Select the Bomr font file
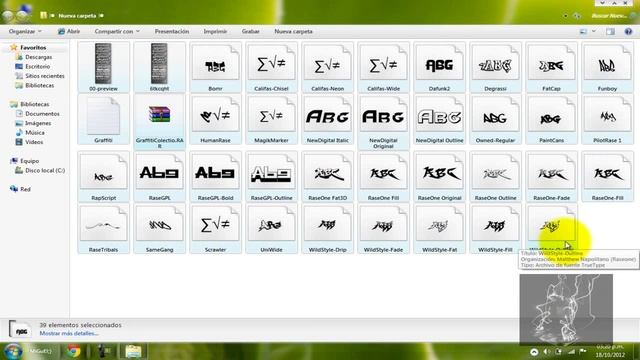Screen dimensions: 640x360 tap(215, 67)
